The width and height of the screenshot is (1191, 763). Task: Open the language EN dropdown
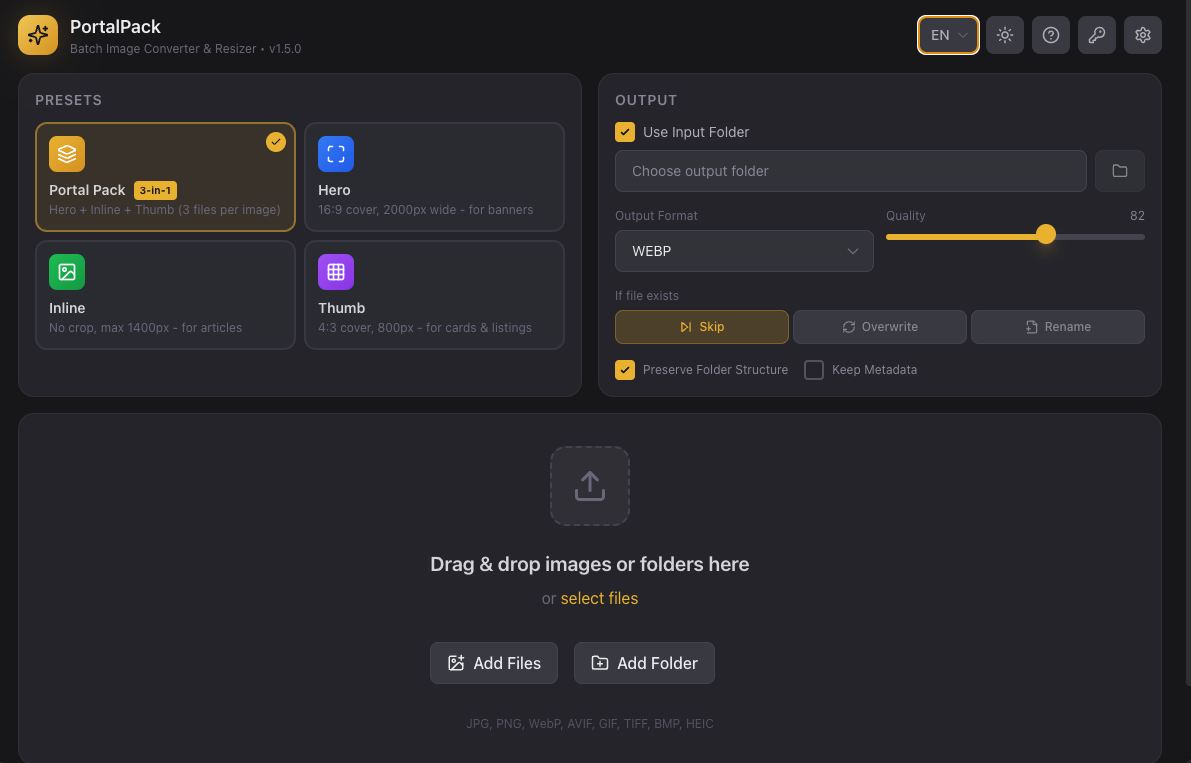pyautogui.click(x=947, y=34)
